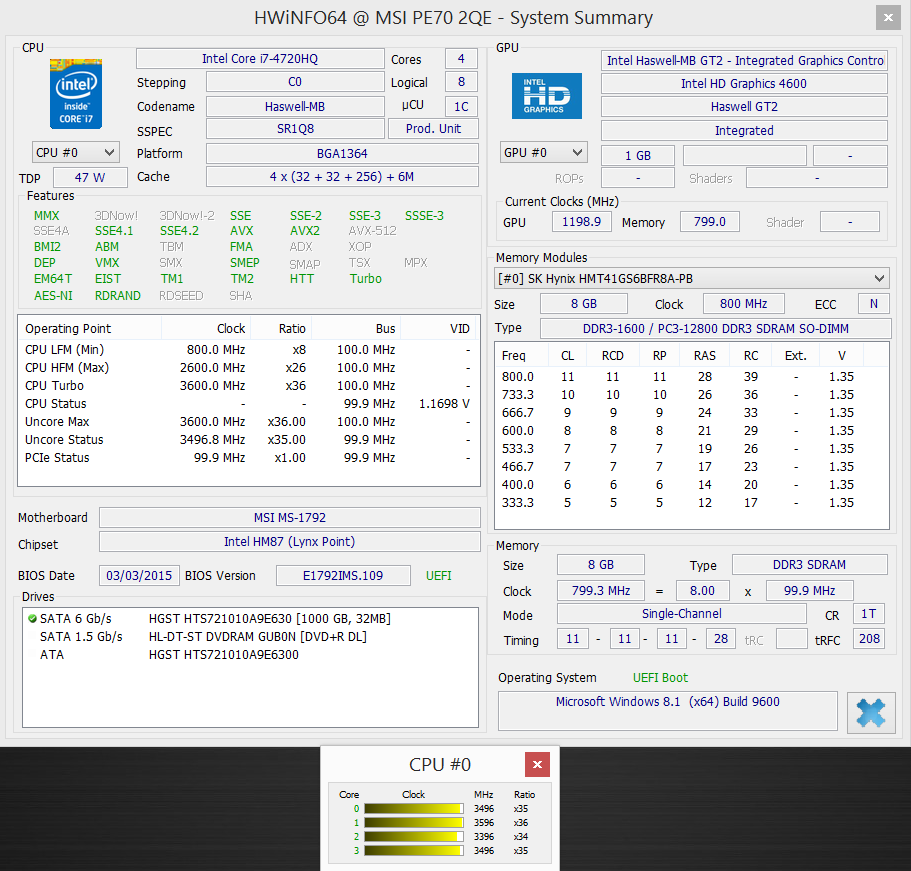Click the Core 1 clock bar
Screen dimensions: 911x871
pos(414,822)
